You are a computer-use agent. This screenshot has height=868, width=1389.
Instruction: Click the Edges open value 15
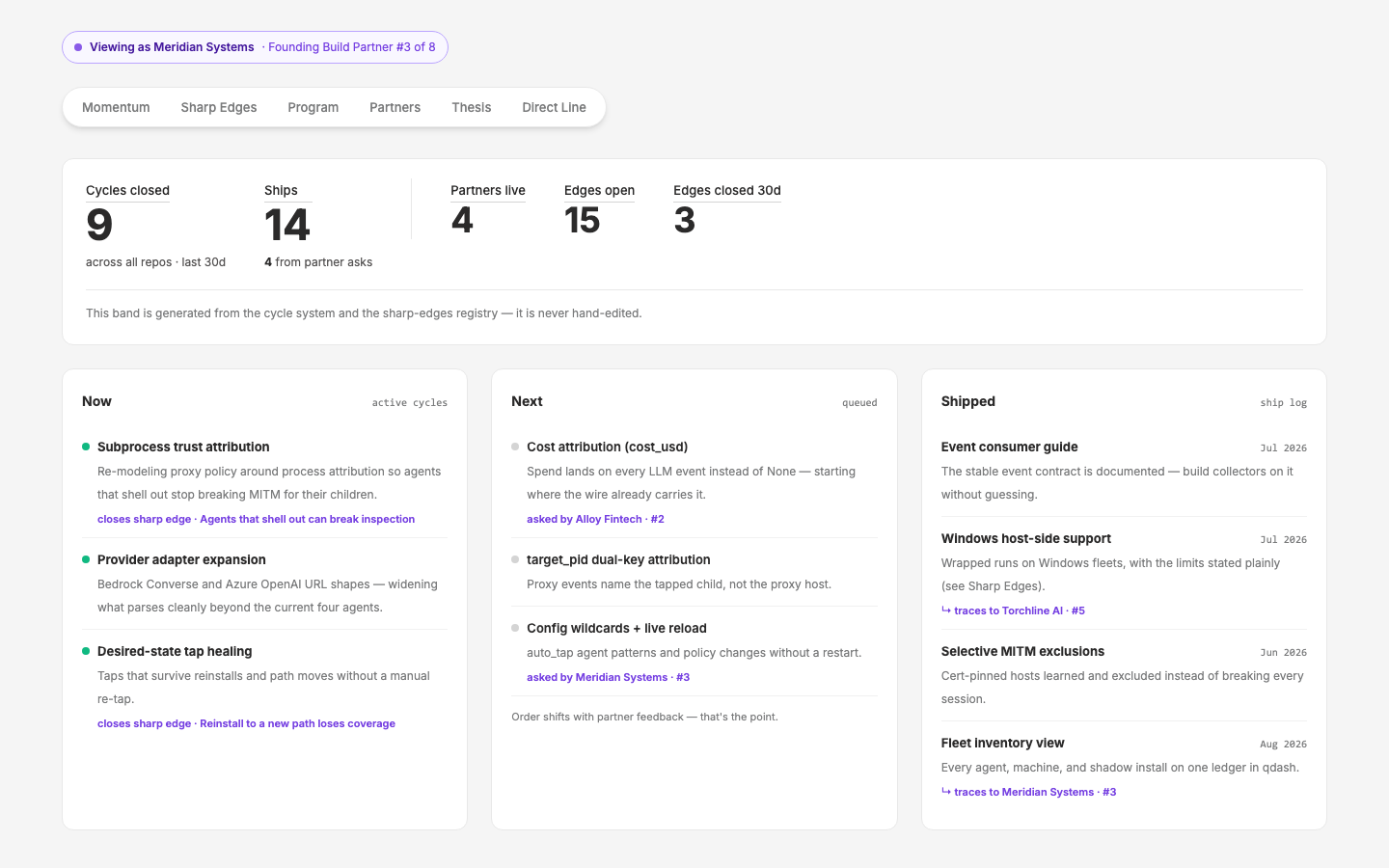pyautogui.click(x=583, y=221)
